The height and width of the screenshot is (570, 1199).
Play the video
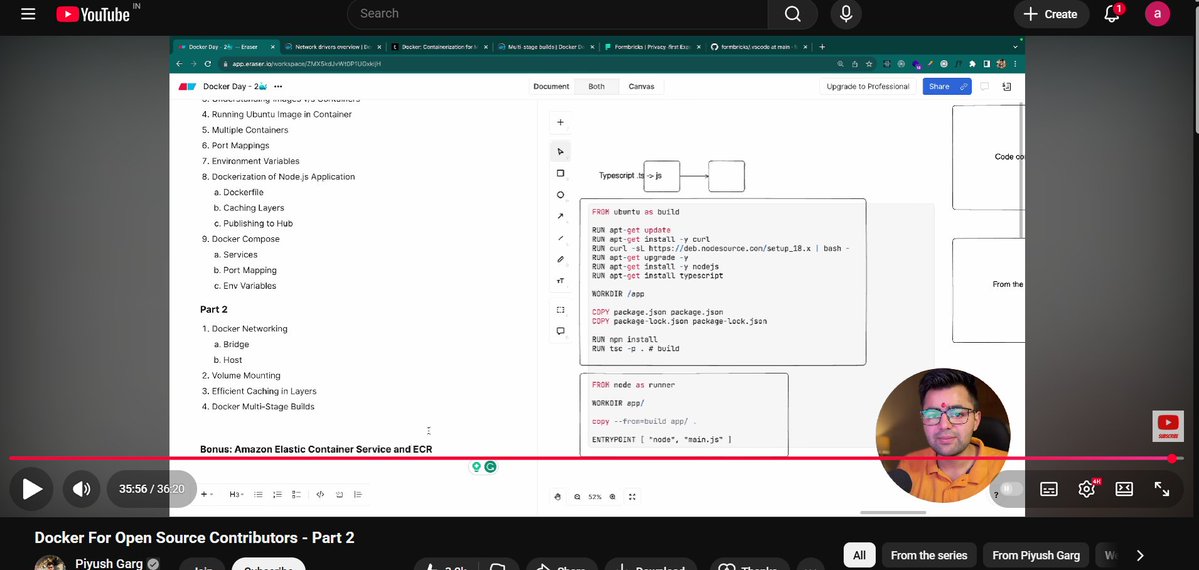point(32,489)
